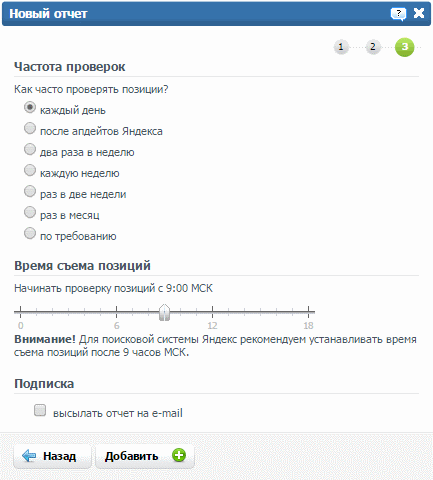Enable высылать отчет на e-mail checkbox
The image size is (433, 480).
(40, 410)
